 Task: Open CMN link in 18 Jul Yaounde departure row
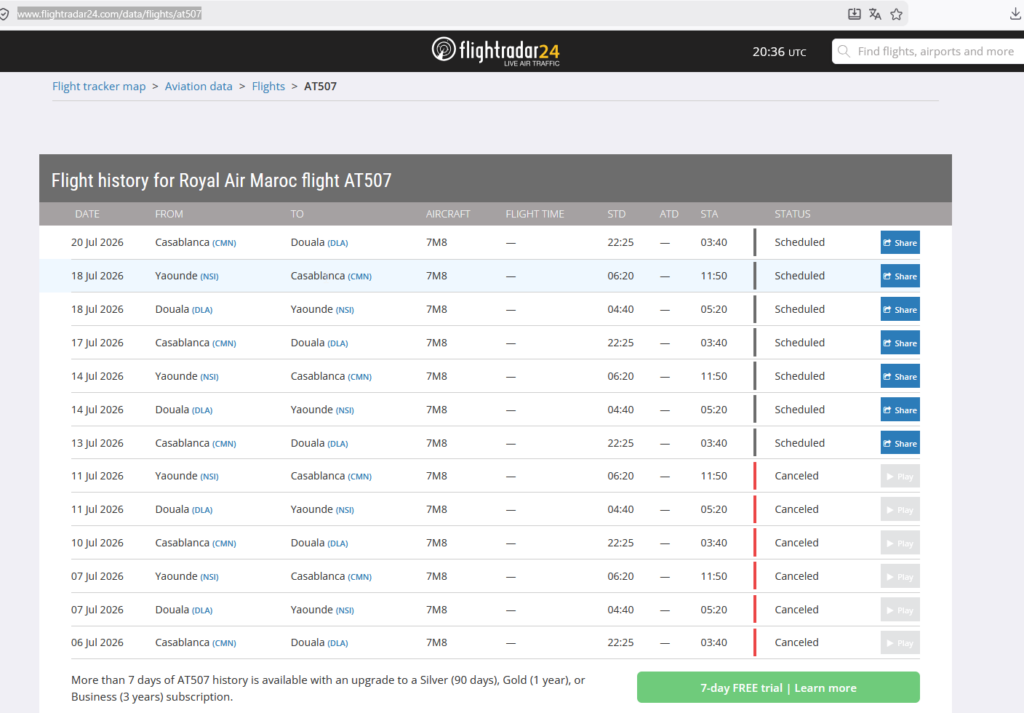point(359,277)
